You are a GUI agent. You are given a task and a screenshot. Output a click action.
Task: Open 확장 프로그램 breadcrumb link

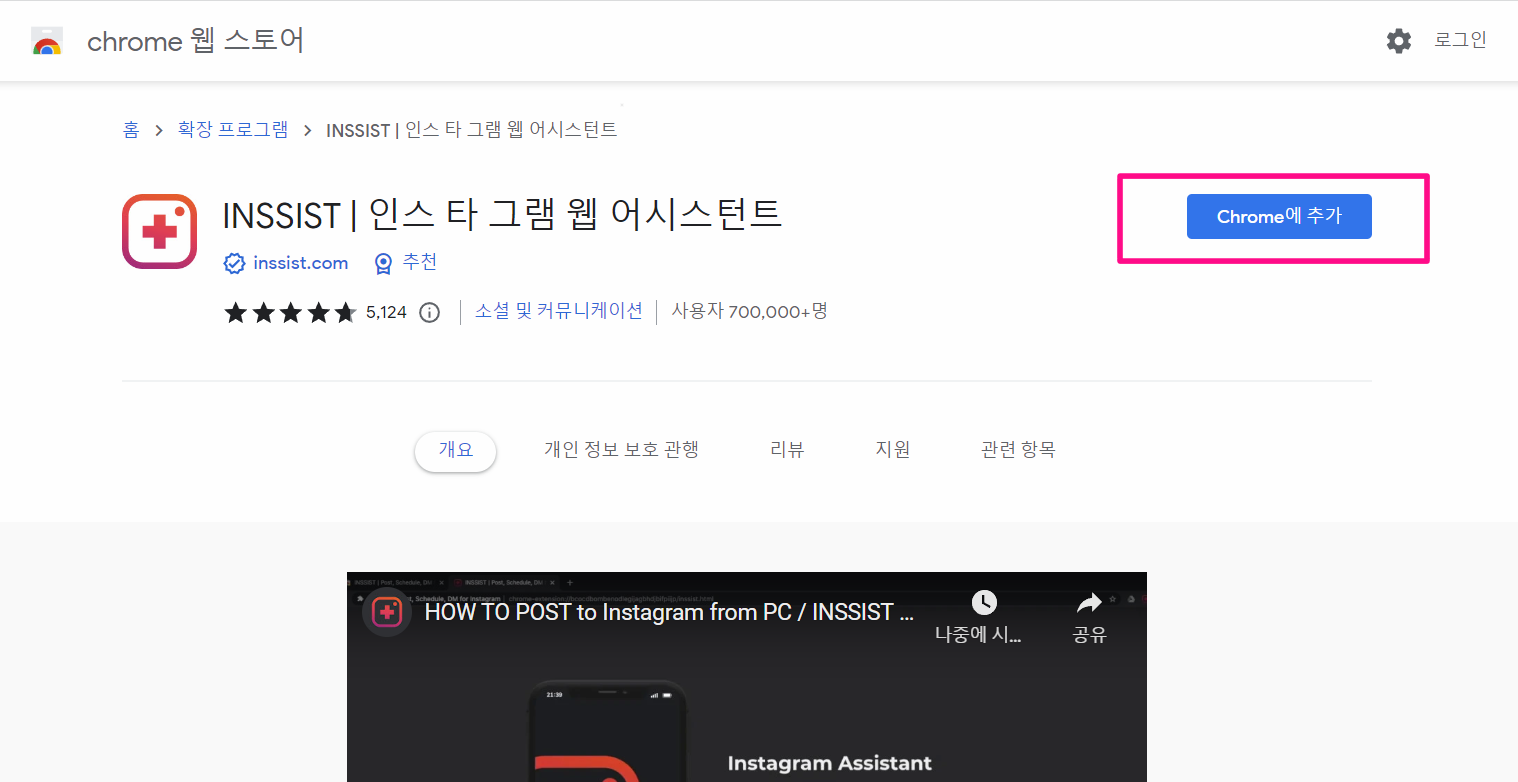click(233, 130)
